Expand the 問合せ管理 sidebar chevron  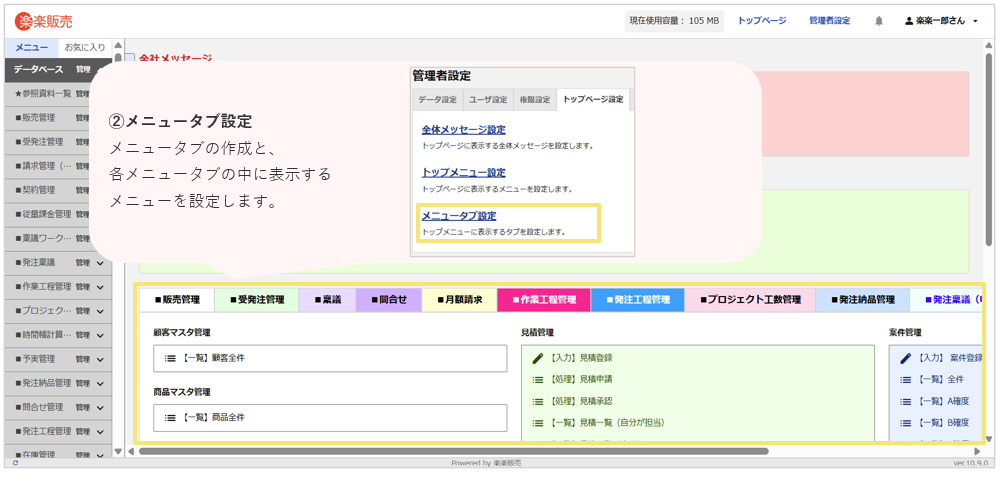[100, 407]
